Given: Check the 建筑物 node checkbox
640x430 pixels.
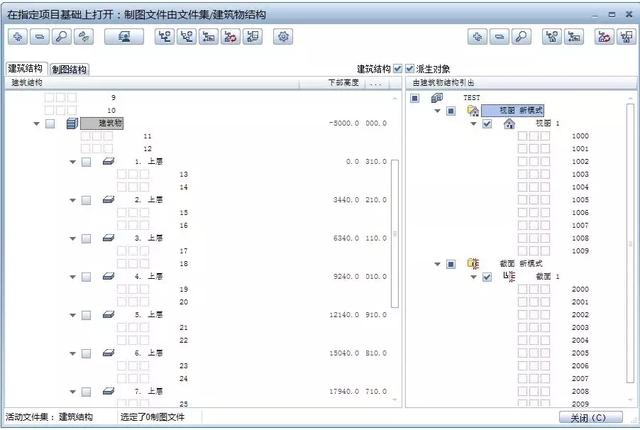Looking at the screenshot, I should click(50, 124).
